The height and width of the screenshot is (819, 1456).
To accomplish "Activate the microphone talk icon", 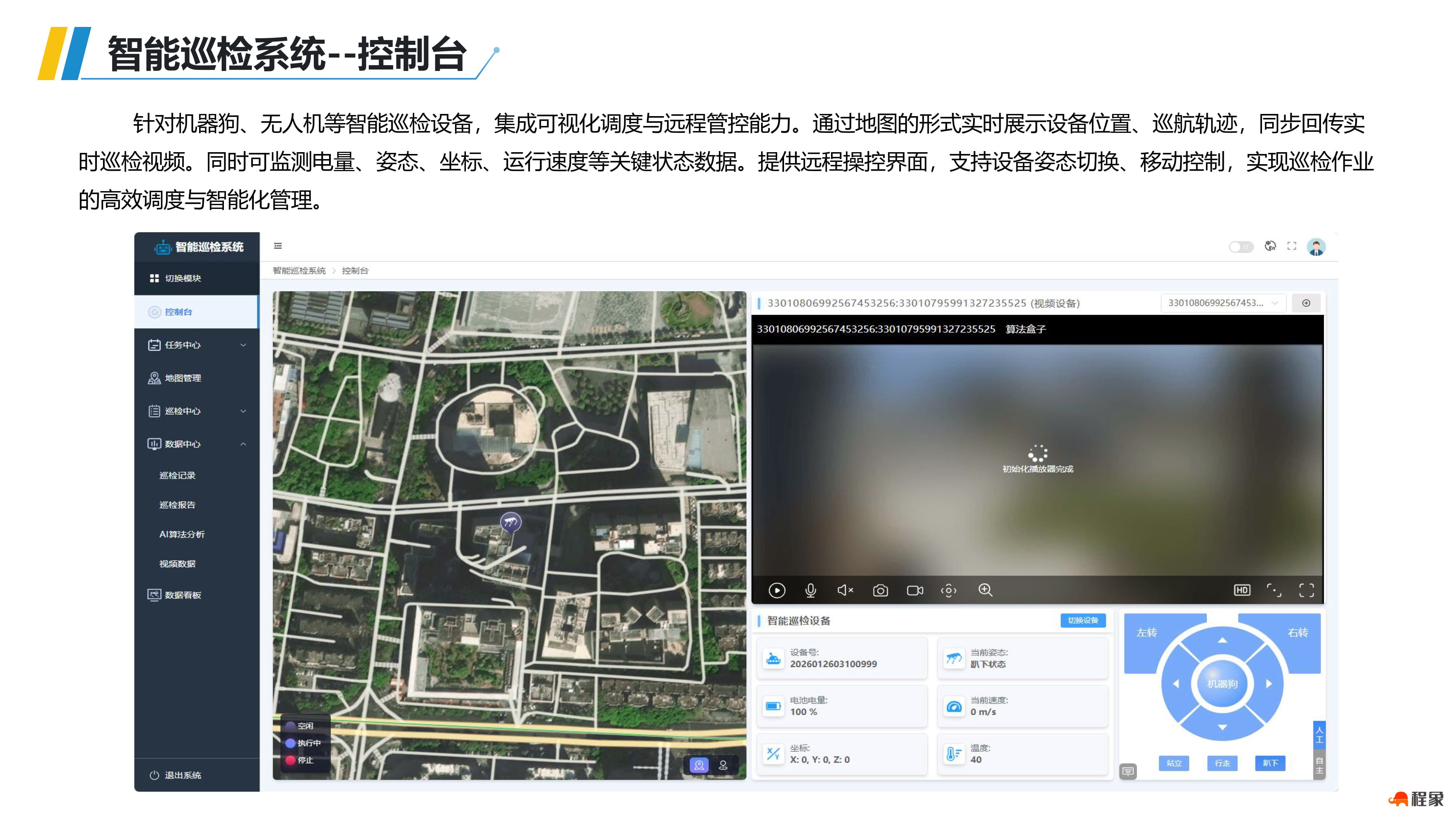I will 810,590.
